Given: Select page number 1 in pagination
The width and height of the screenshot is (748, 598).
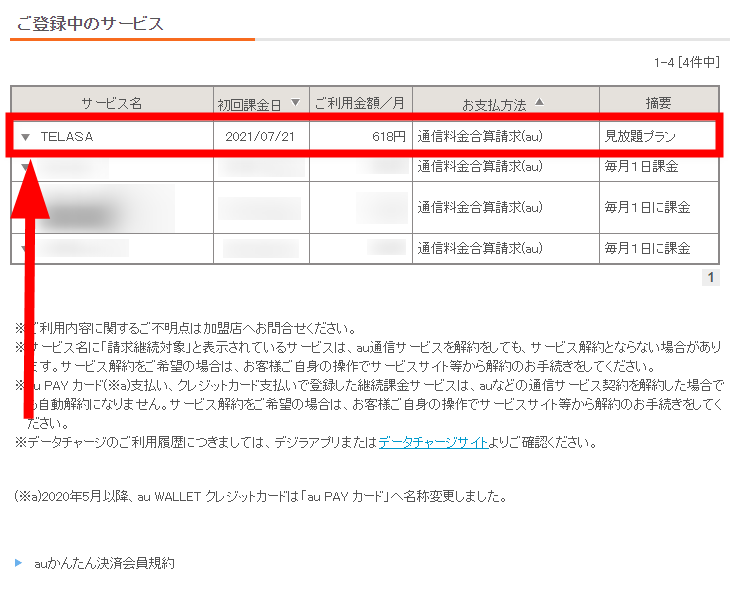Looking at the screenshot, I should click(x=710, y=277).
